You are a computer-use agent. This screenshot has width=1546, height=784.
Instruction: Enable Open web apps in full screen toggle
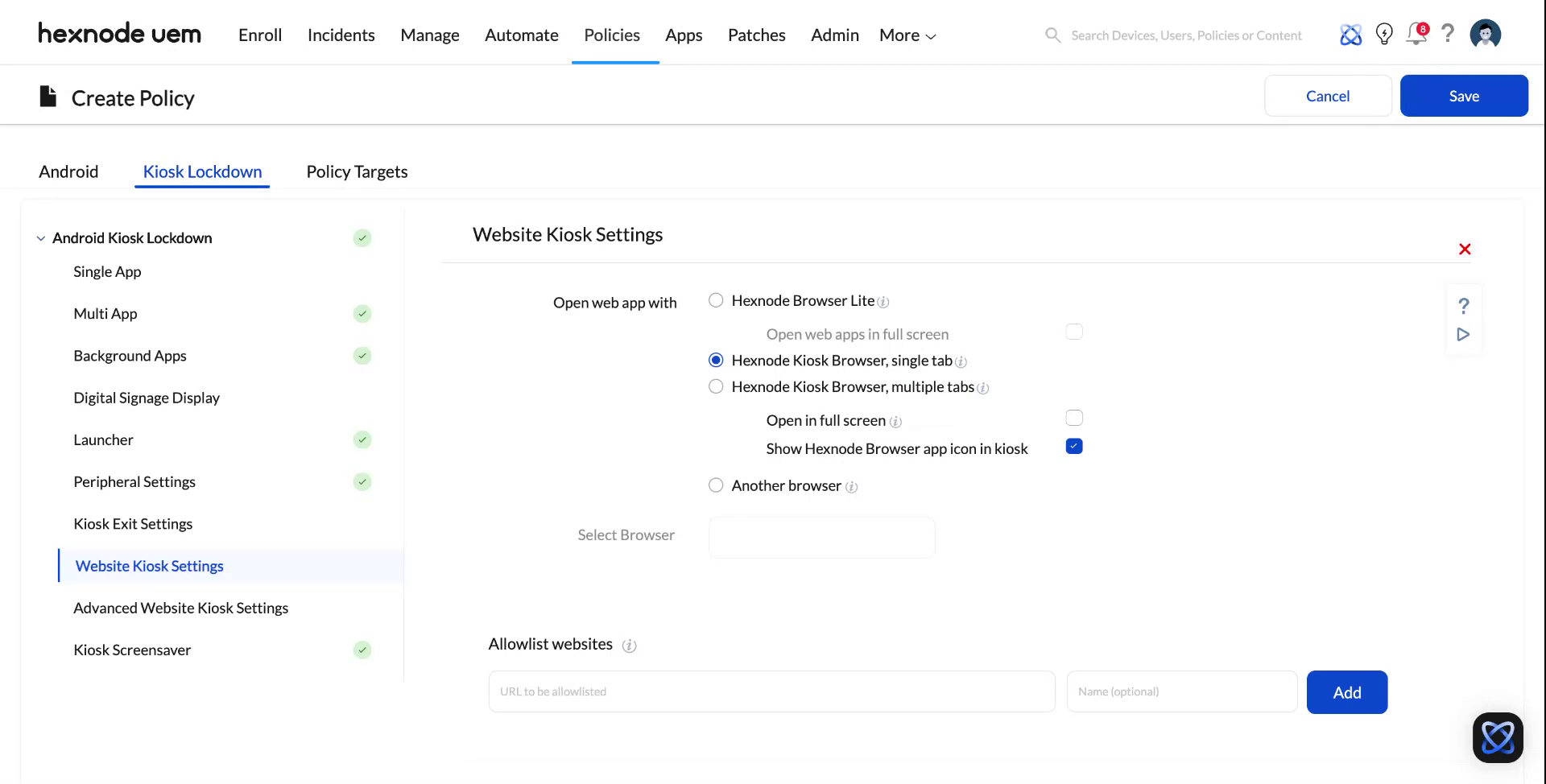pyautogui.click(x=1073, y=332)
